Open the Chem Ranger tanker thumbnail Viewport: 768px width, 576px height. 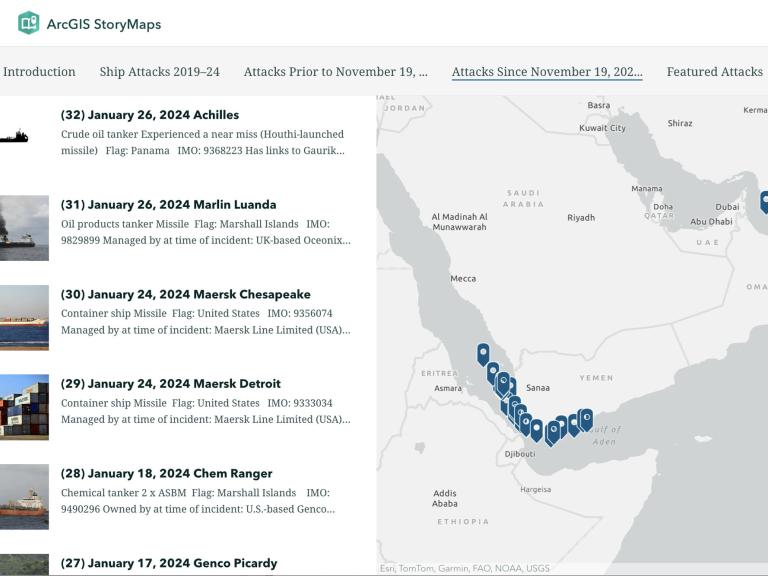(x=24, y=497)
